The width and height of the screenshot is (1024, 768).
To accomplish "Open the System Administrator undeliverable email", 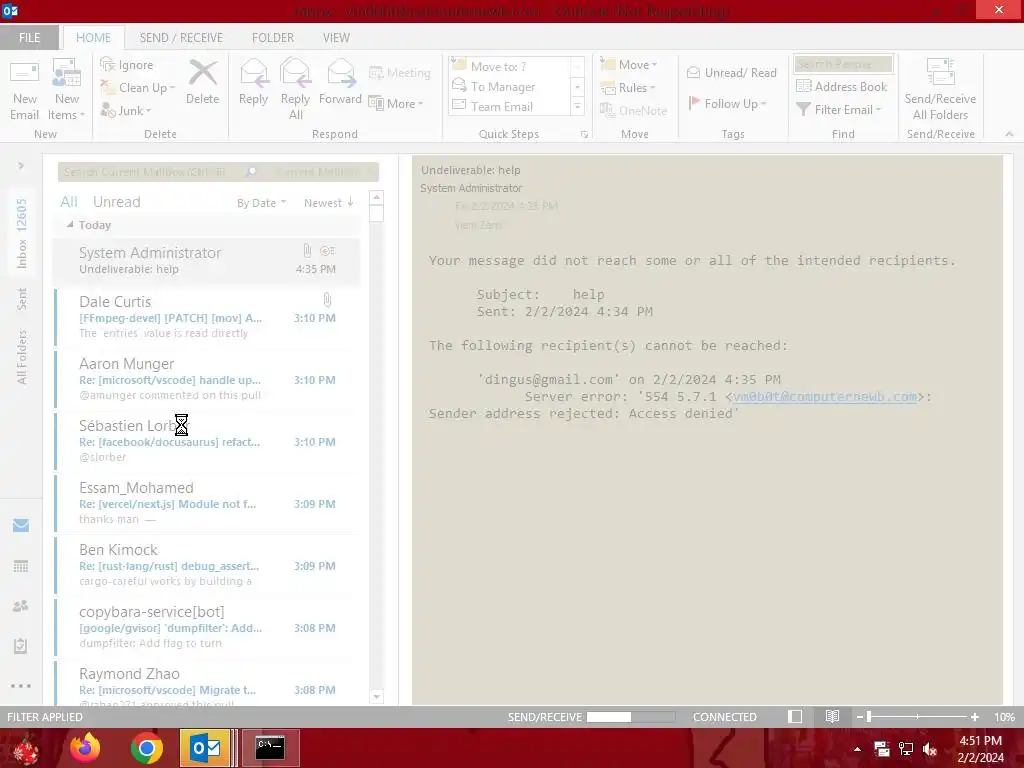I will click(206, 261).
